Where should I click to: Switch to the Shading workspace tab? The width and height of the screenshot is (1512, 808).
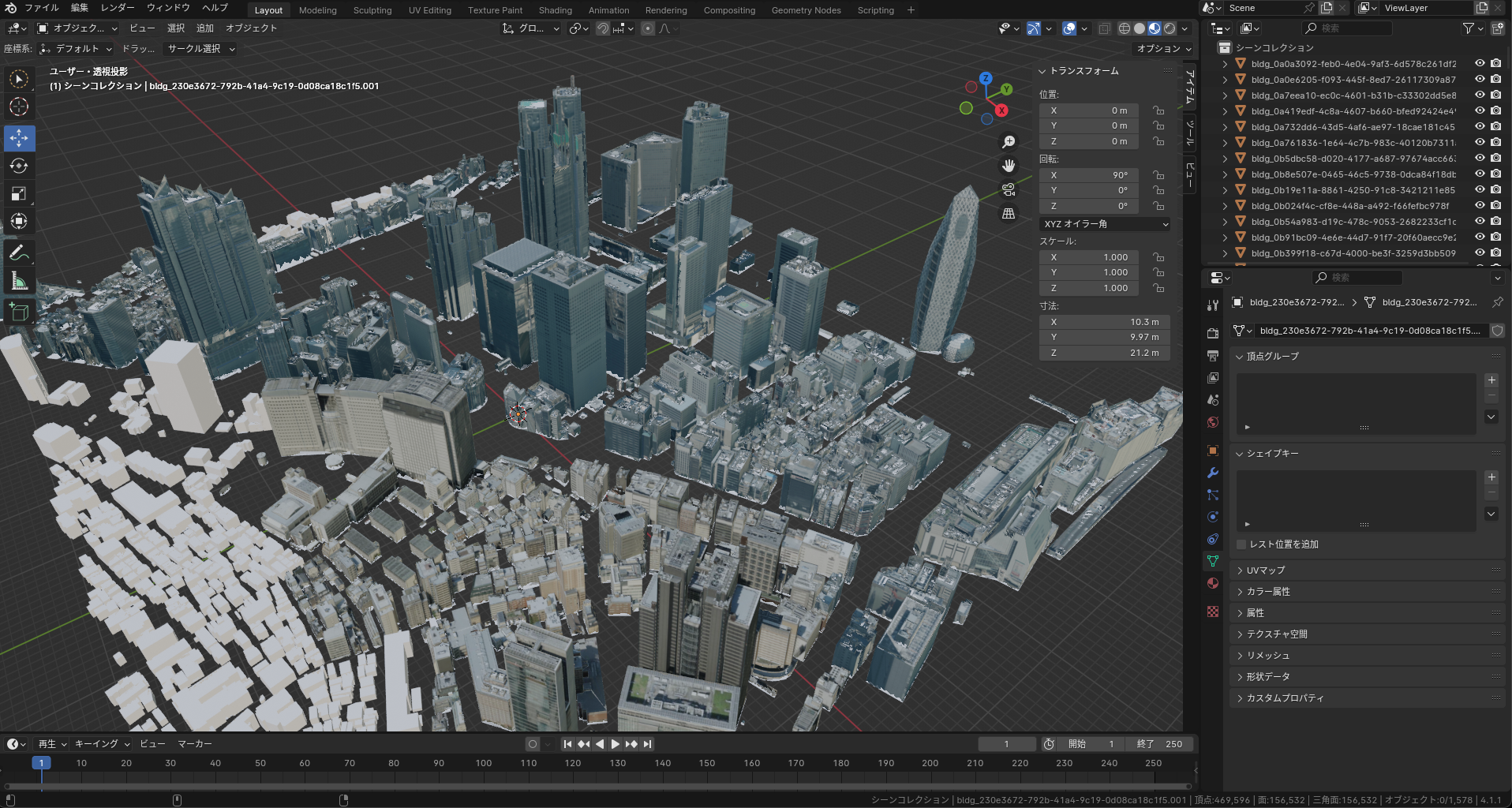tap(556, 9)
